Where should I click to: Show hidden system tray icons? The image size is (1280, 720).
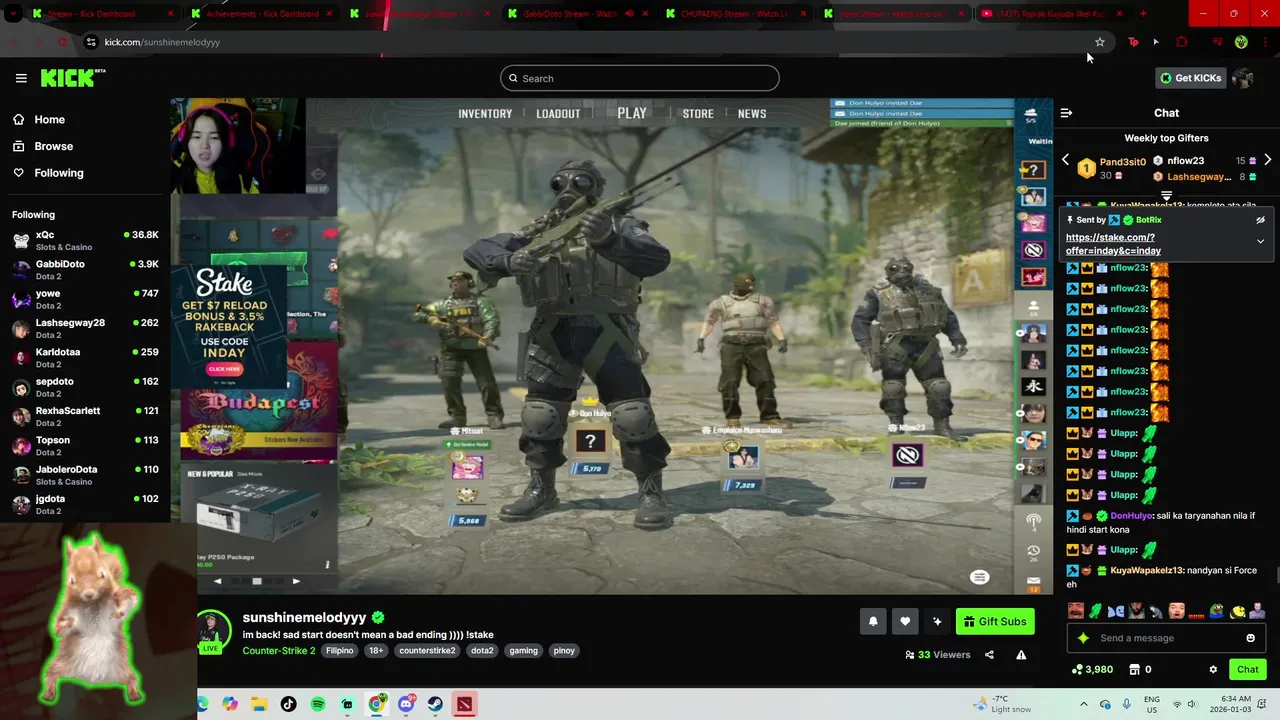click(x=1083, y=704)
